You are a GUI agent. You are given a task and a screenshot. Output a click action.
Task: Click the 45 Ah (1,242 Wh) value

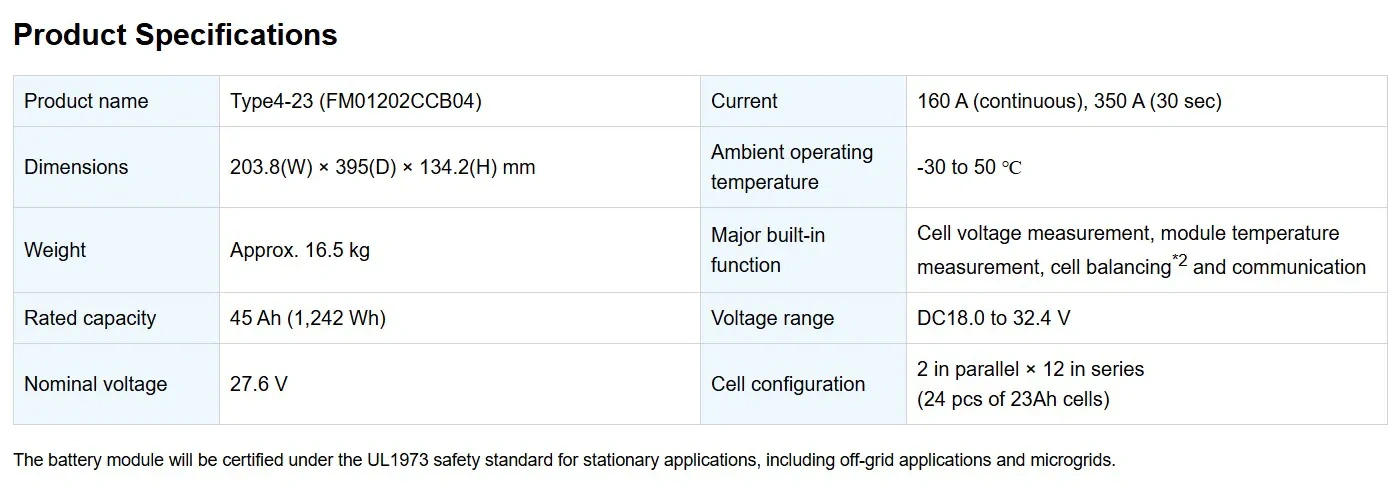[x=307, y=318]
